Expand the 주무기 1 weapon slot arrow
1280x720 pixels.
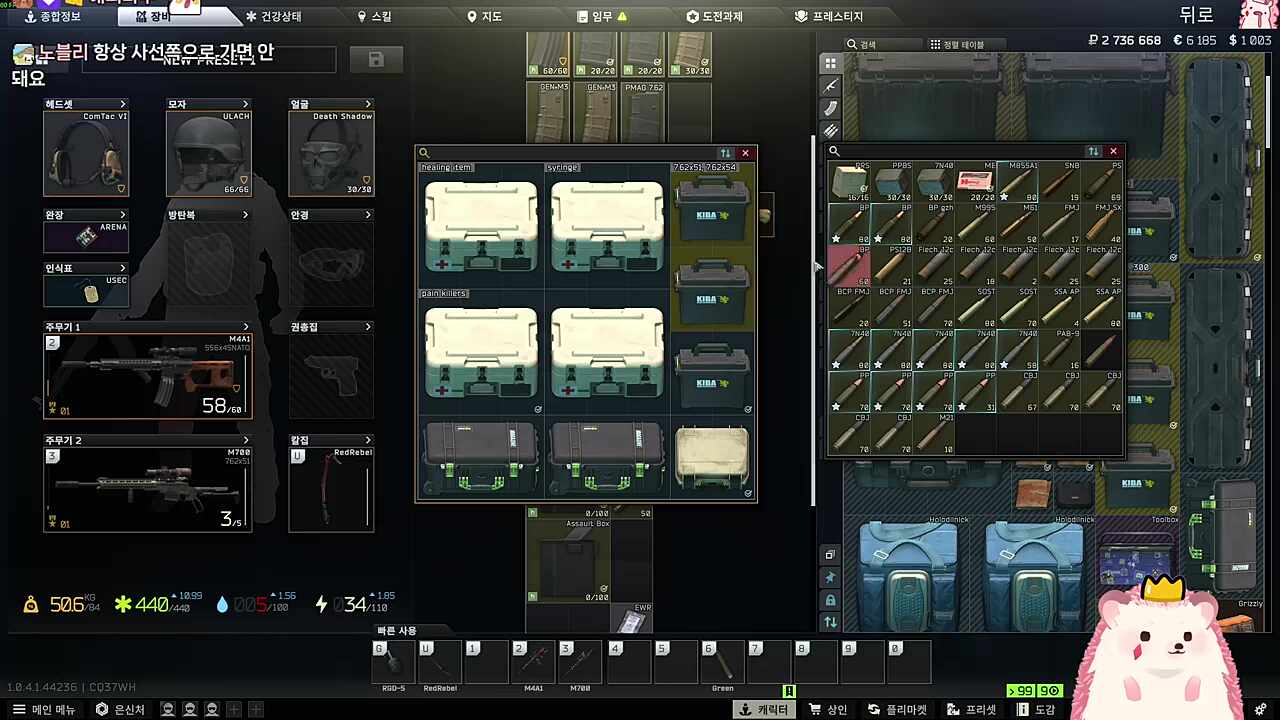246,327
